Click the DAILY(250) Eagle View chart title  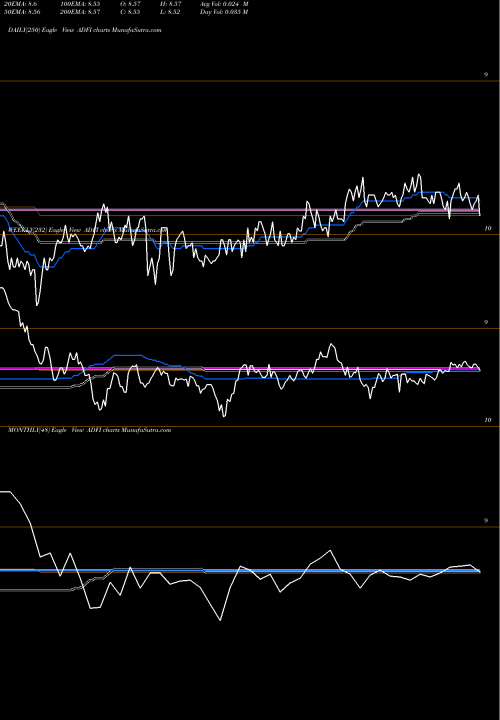click(x=85, y=30)
